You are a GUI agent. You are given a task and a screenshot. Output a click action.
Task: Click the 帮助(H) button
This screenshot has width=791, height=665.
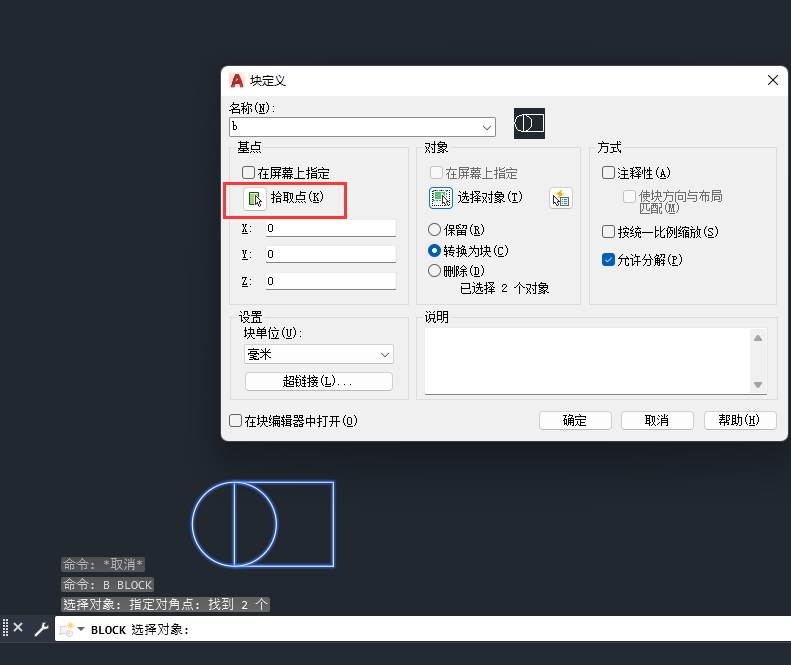[740, 420]
